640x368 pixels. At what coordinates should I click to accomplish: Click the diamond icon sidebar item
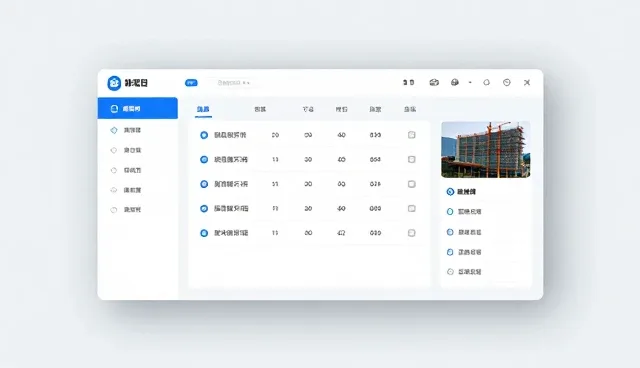114,130
